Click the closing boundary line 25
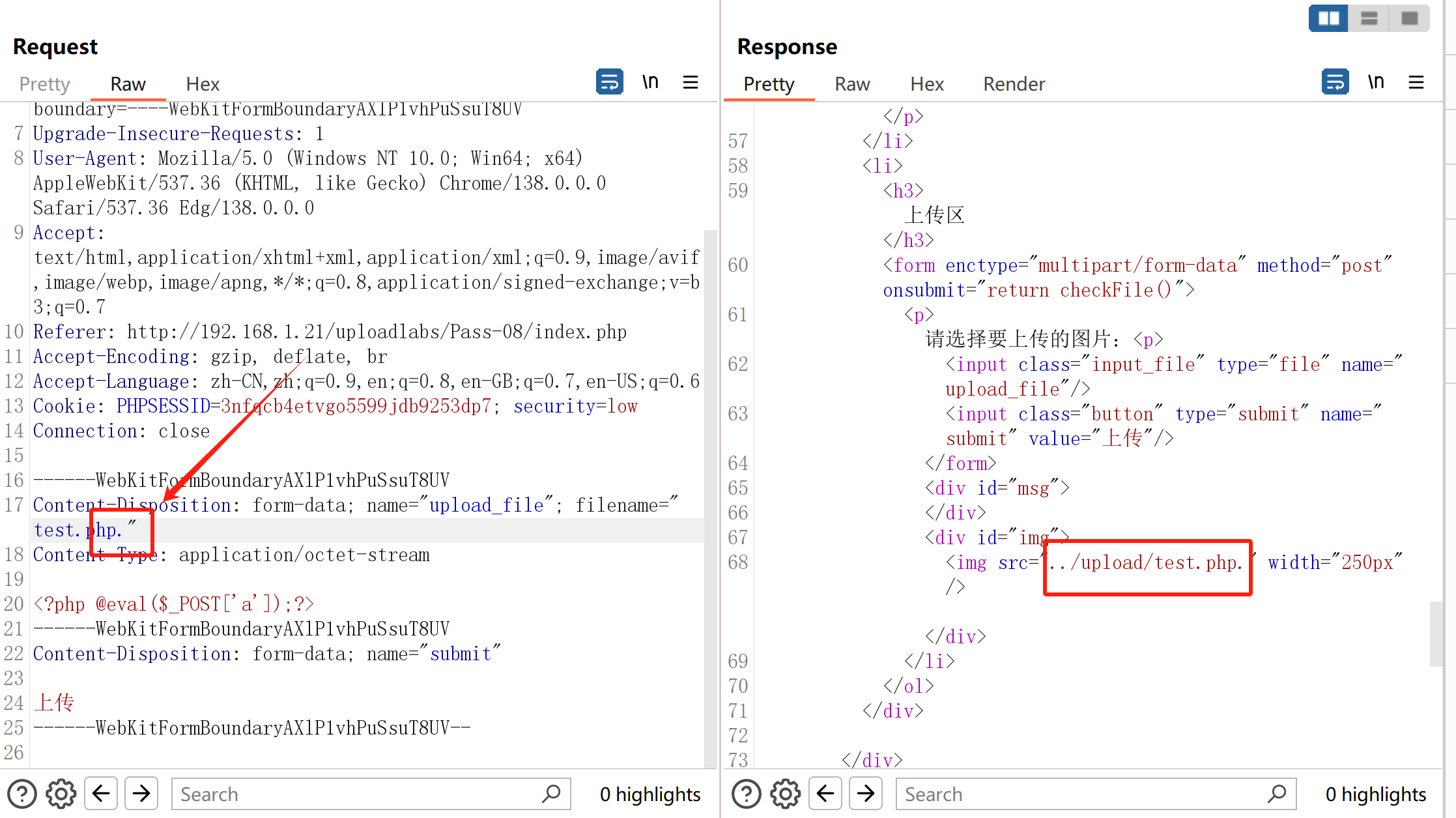Viewport: 1456px width, 818px height. point(252,728)
